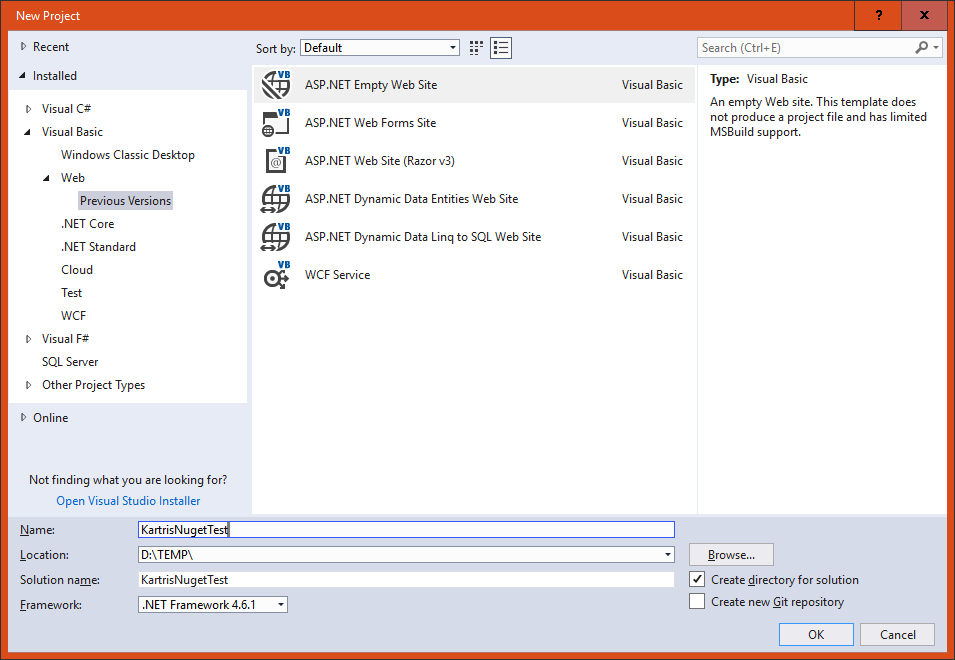This screenshot has width=955, height=660.
Task: Toggle Create directory for solution checkbox
Action: point(697,579)
